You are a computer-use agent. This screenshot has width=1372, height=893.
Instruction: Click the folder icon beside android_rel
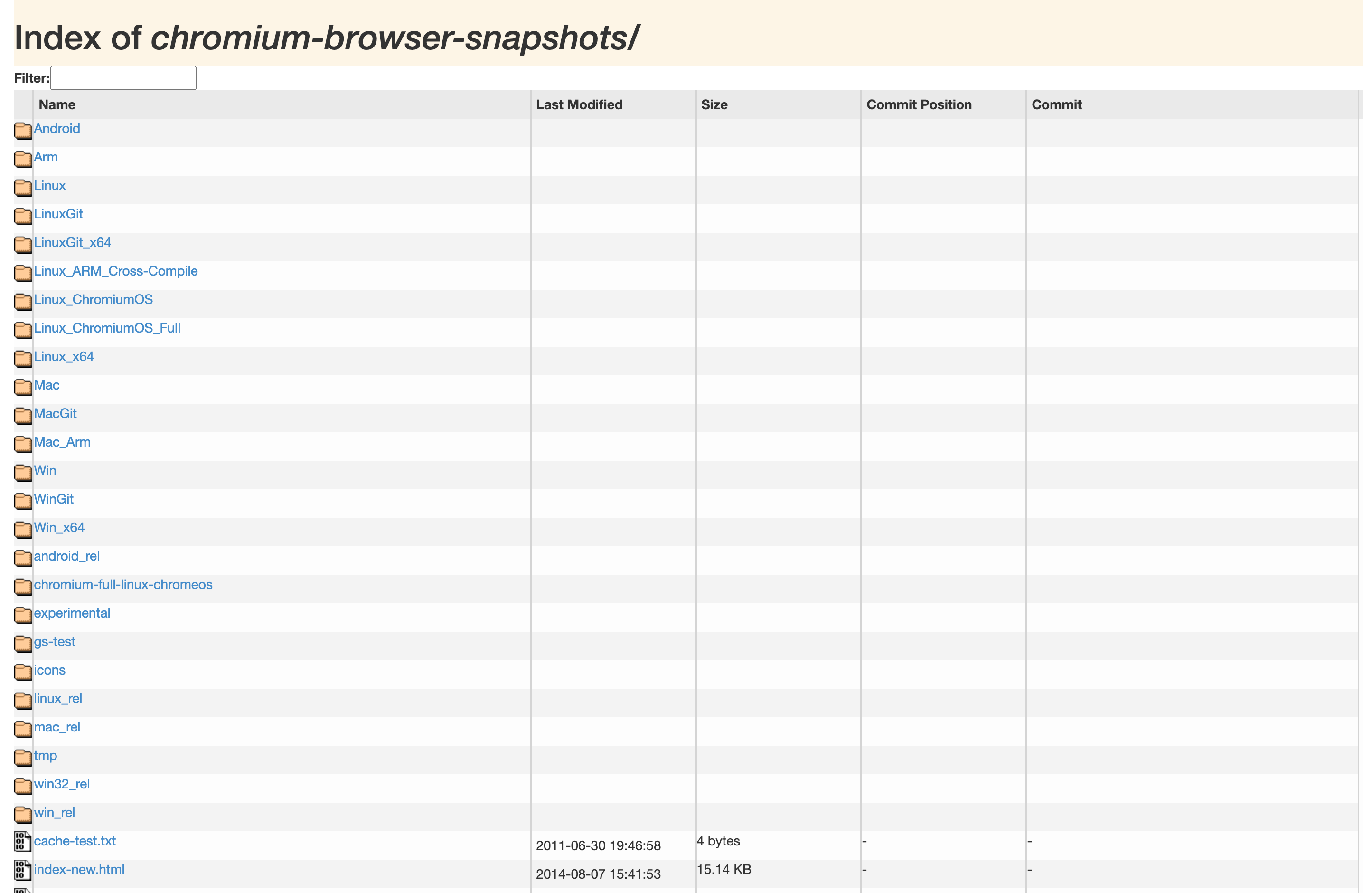(x=23, y=558)
